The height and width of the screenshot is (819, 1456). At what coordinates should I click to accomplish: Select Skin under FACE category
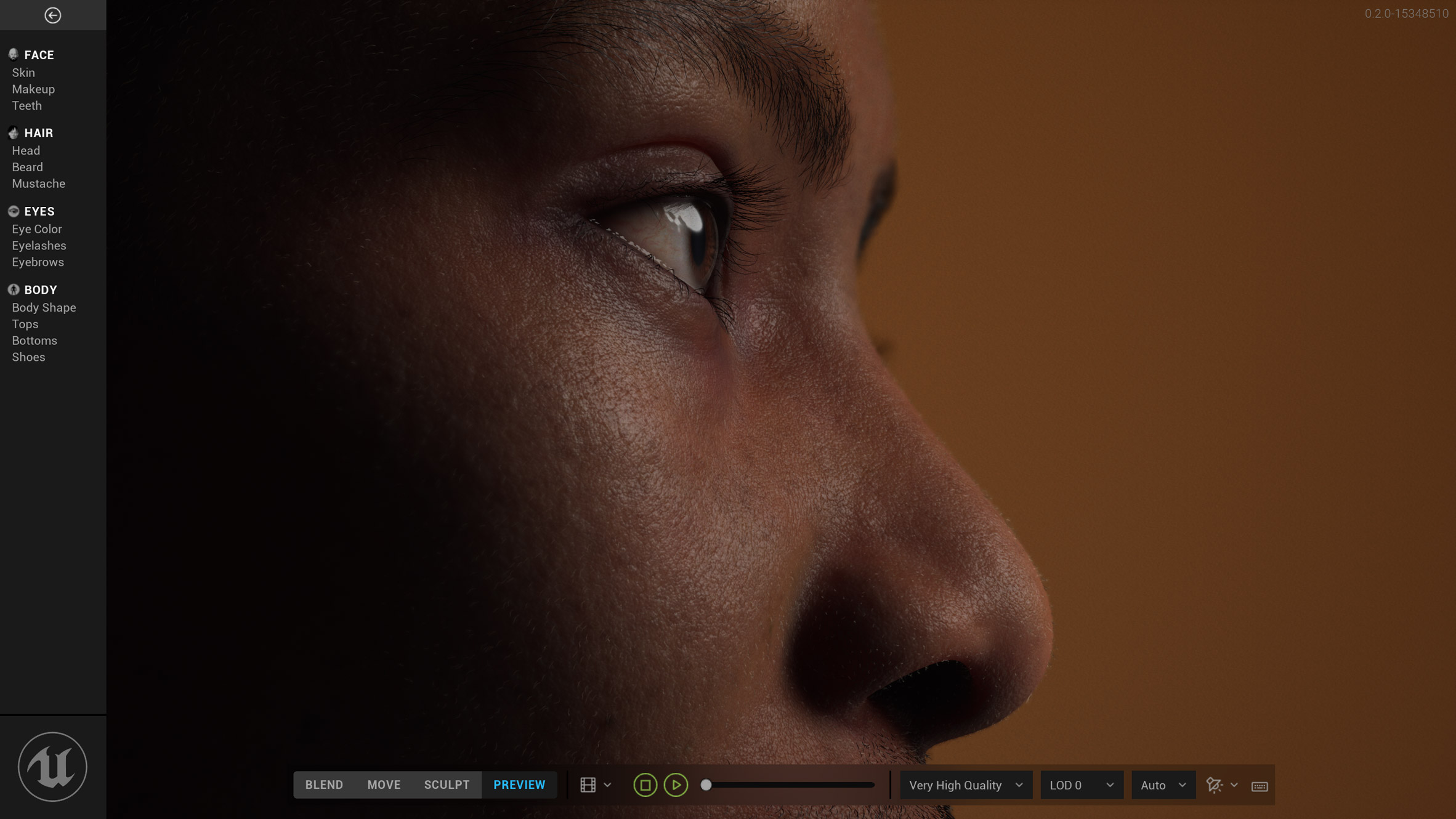point(23,72)
